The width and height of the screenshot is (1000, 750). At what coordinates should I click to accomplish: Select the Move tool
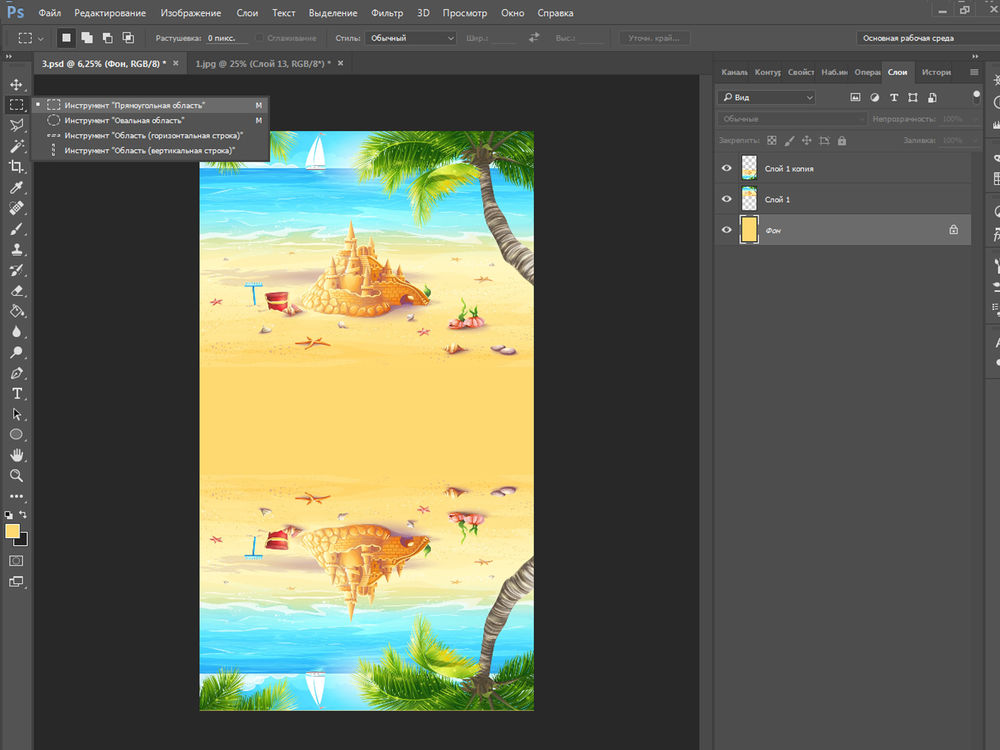(16, 84)
